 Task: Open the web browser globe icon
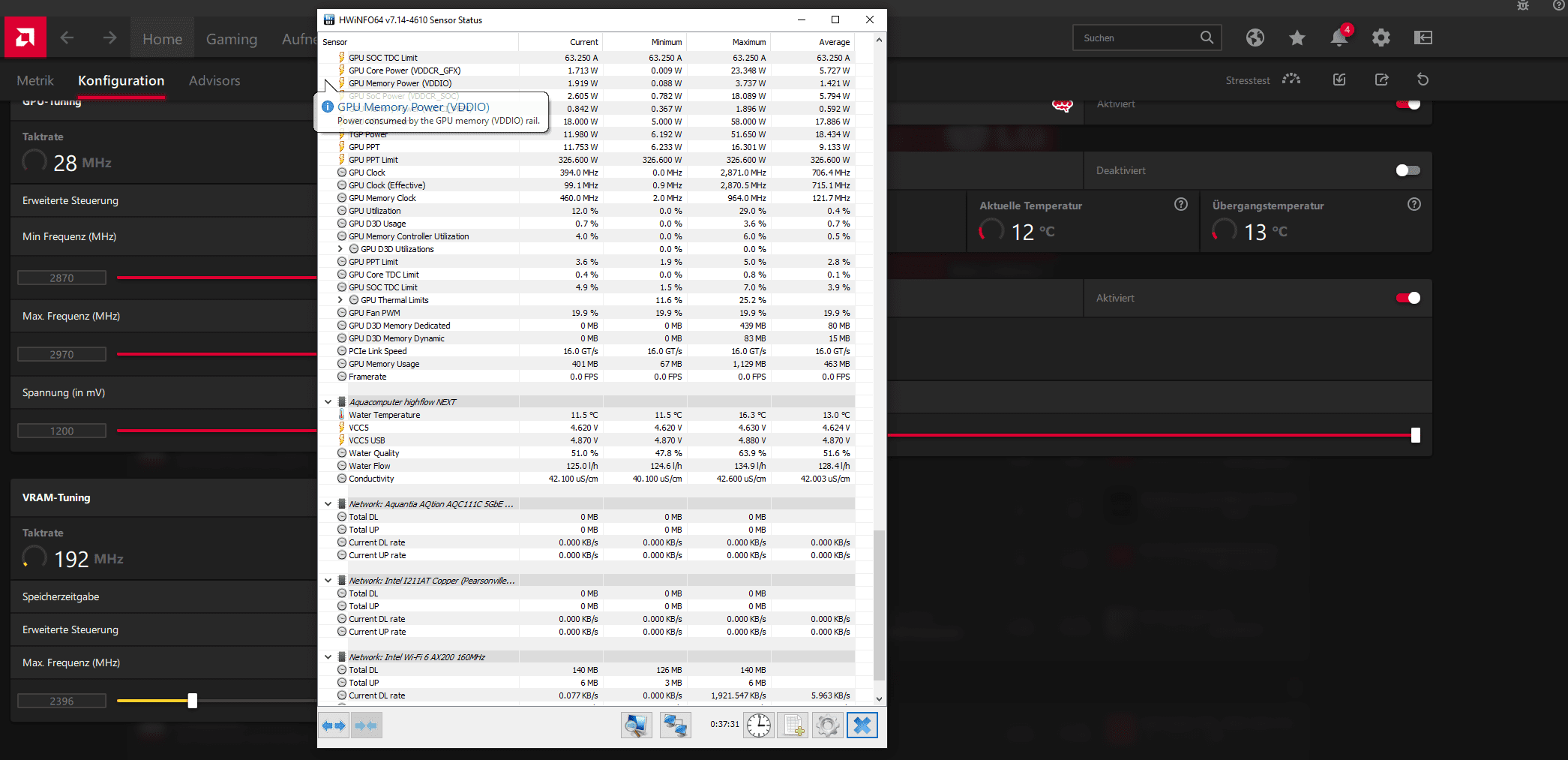pyautogui.click(x=1255, y=38)
